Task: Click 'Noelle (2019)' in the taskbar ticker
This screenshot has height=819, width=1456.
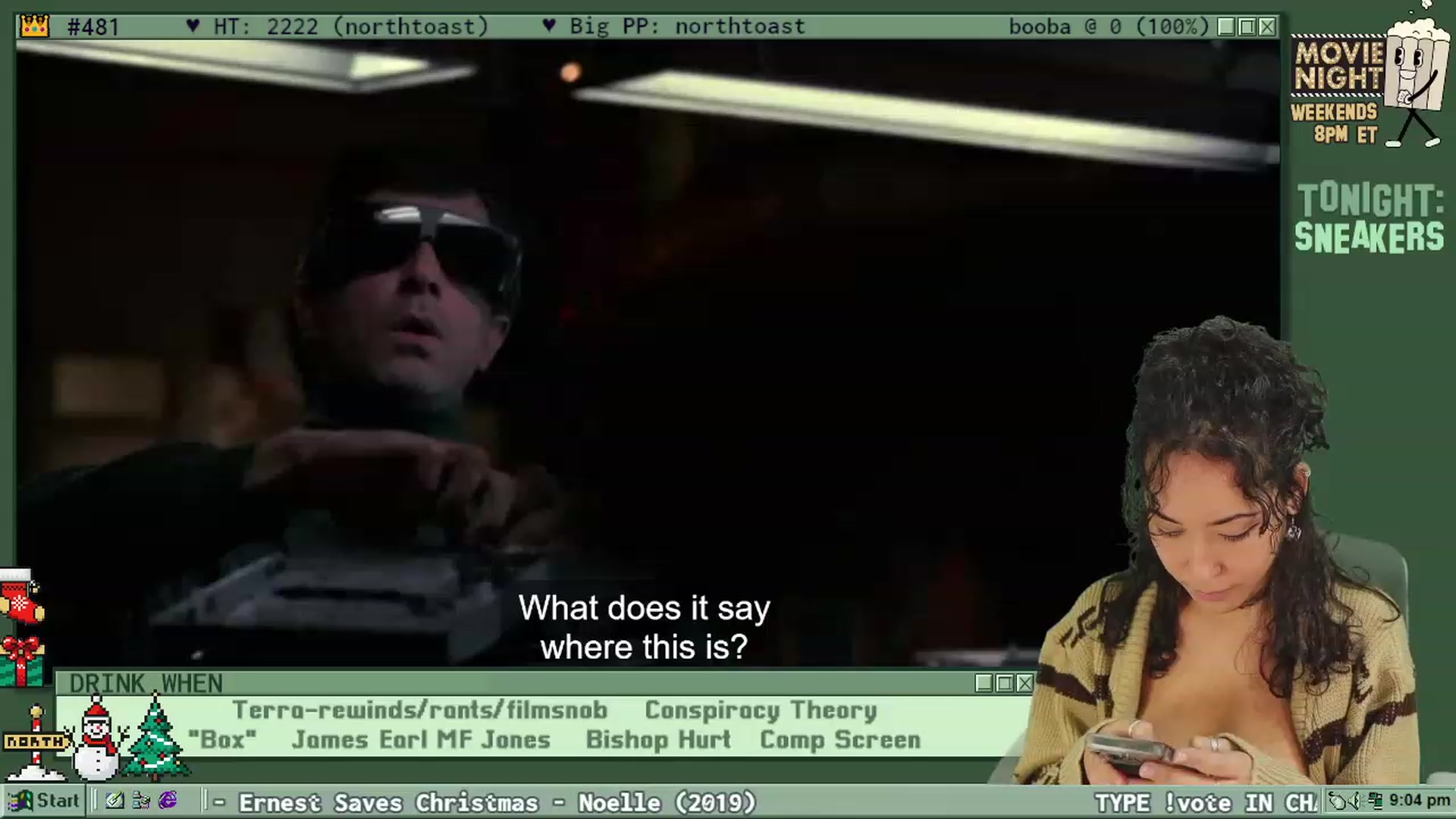Action: [667, 802]
